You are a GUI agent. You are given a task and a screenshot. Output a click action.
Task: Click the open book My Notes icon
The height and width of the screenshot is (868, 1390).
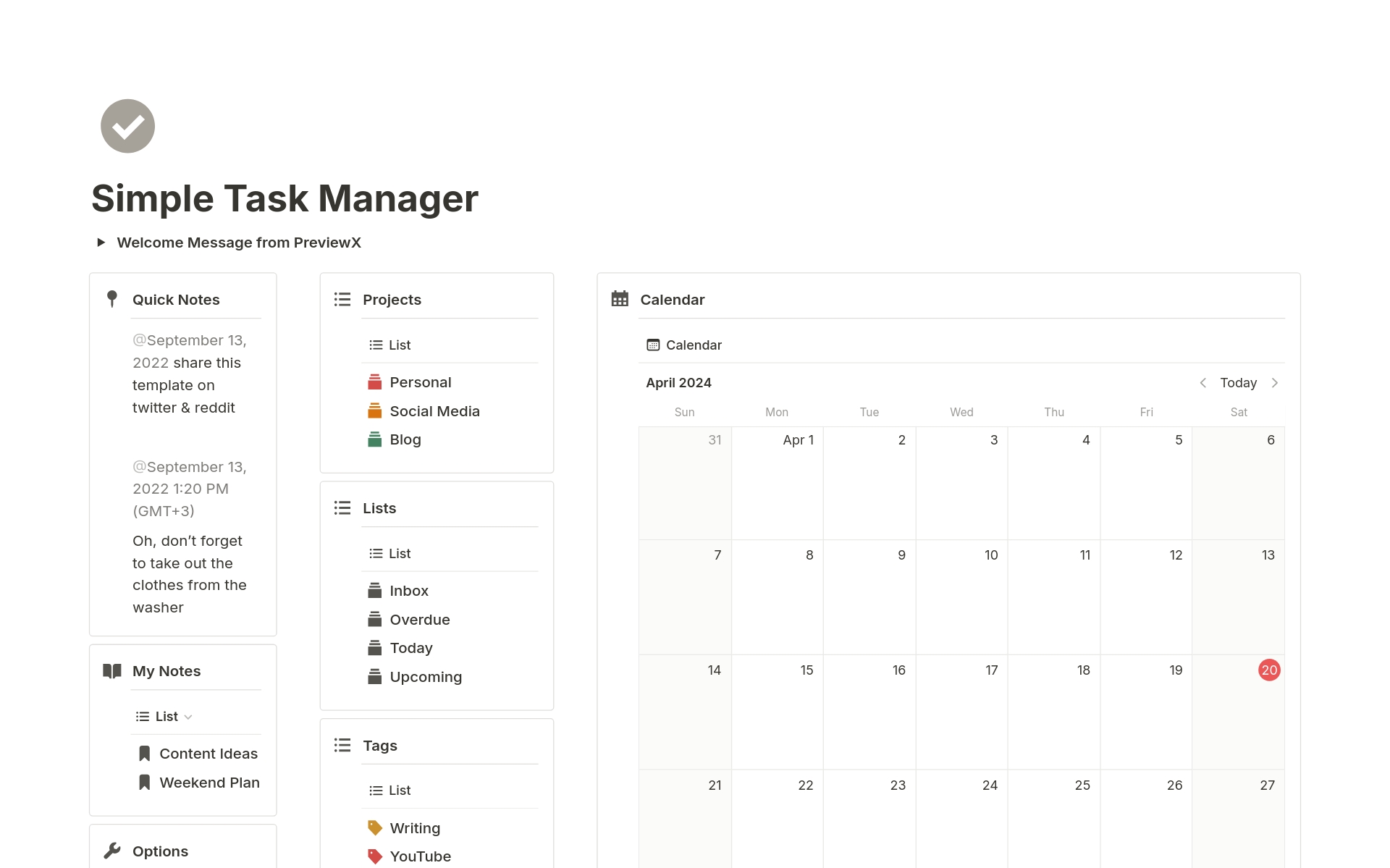(111, 671)
